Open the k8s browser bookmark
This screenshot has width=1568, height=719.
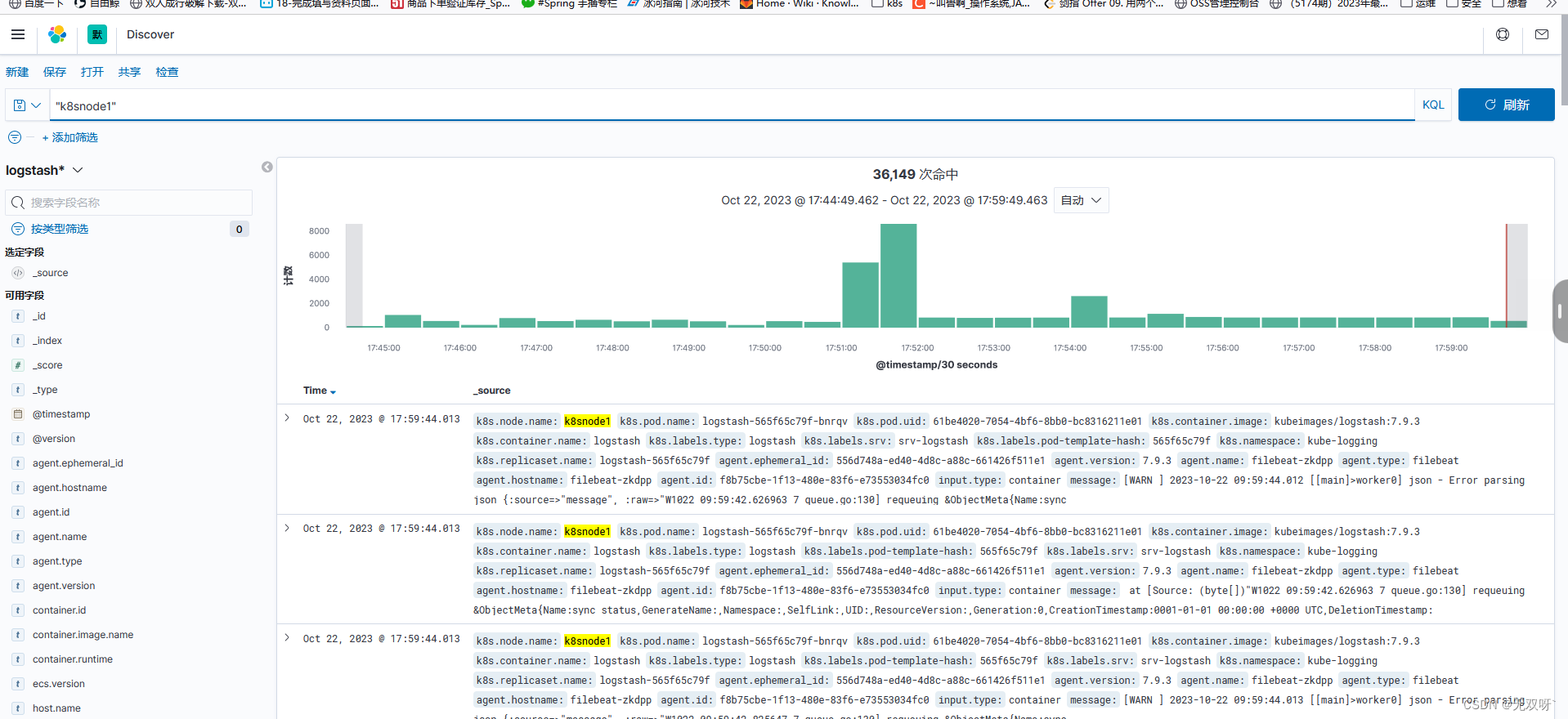(x=887, y=3)
